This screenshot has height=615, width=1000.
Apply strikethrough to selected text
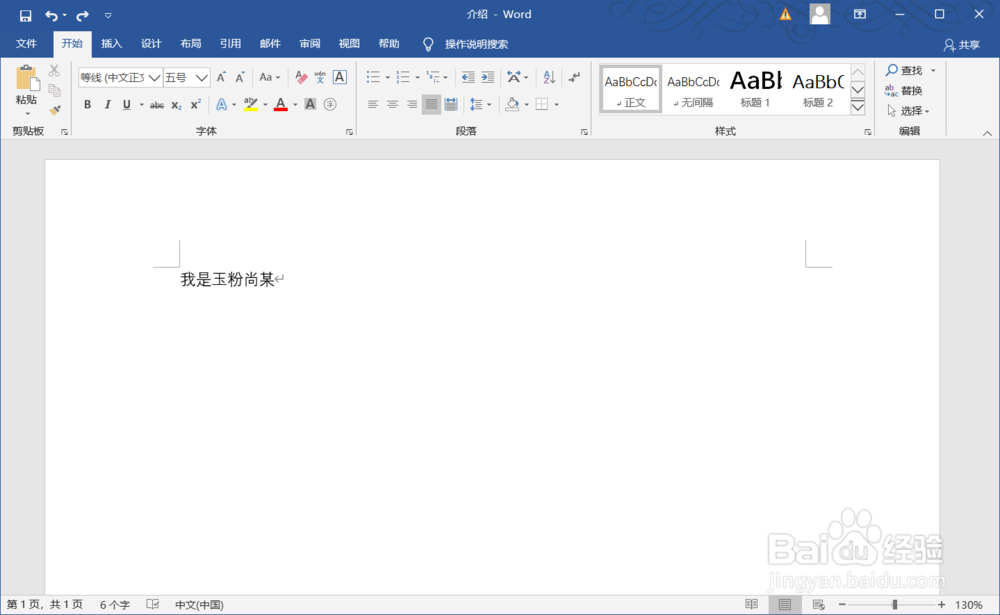pos(155,104)
